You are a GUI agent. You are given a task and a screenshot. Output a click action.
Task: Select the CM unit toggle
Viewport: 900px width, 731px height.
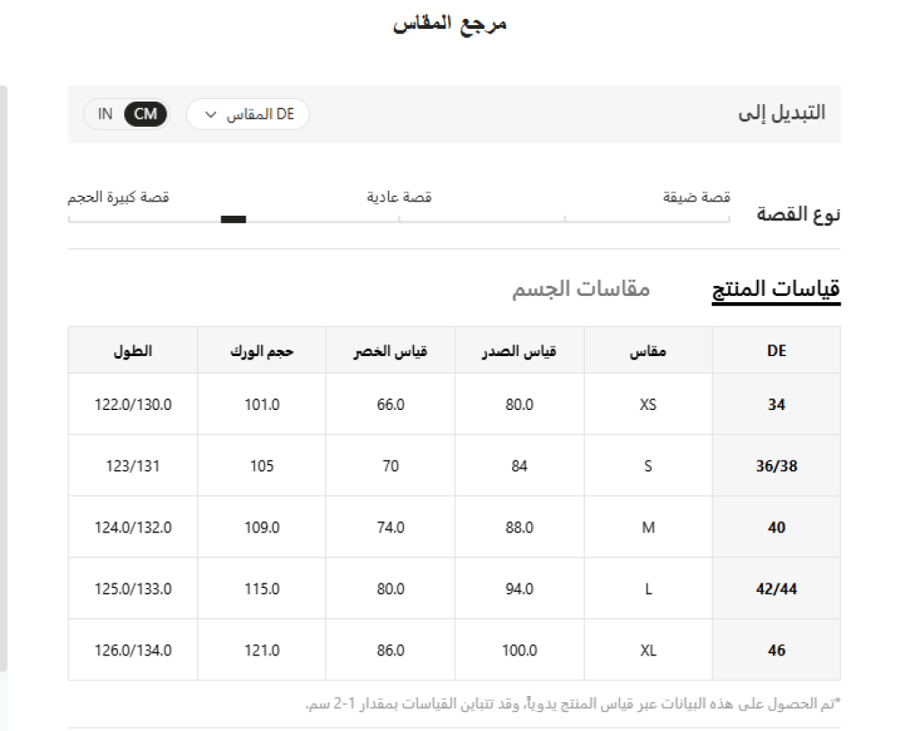click(145, 114)
